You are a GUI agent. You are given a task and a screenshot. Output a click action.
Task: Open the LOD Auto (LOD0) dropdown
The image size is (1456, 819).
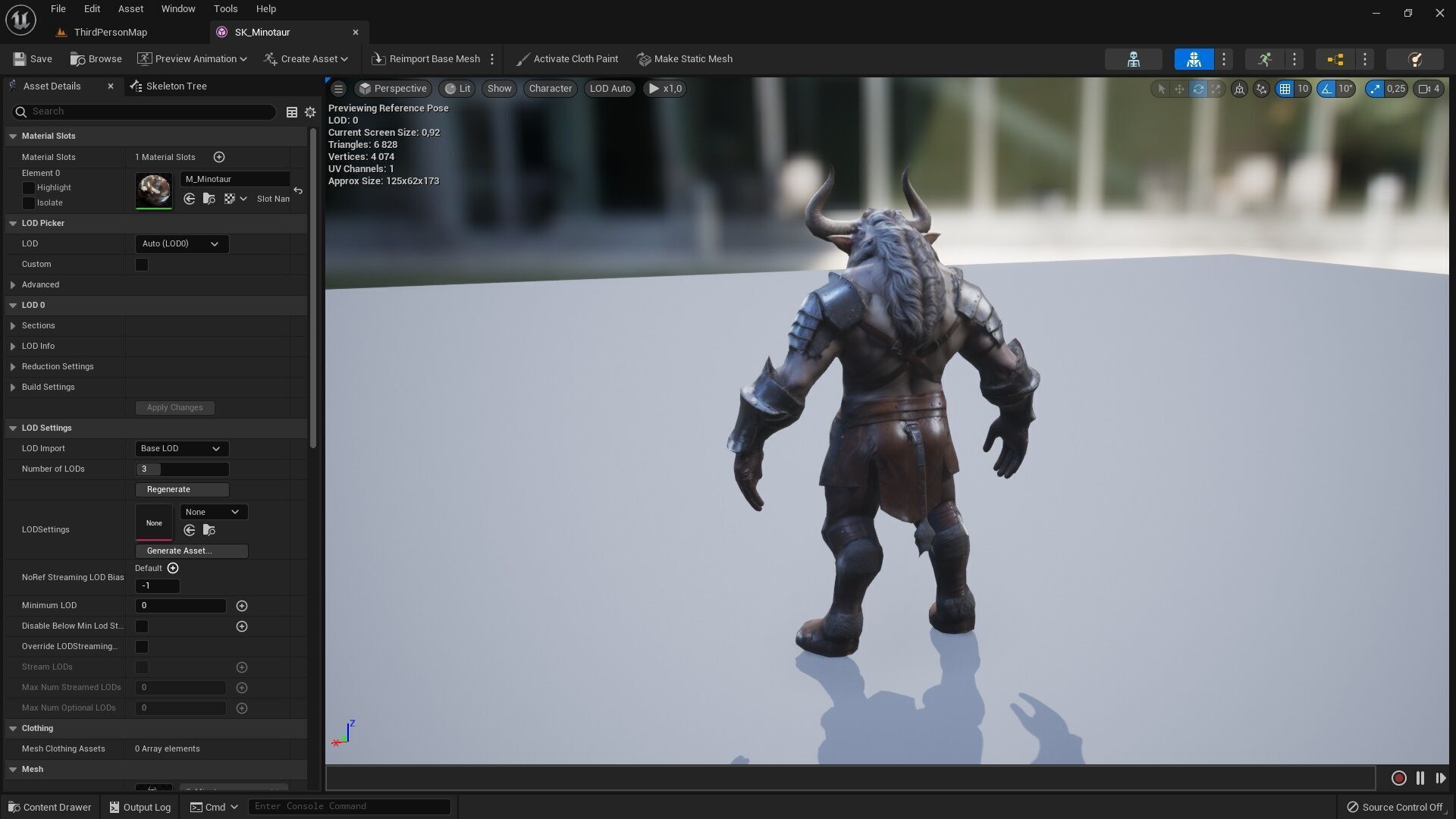tap(181, 243)
